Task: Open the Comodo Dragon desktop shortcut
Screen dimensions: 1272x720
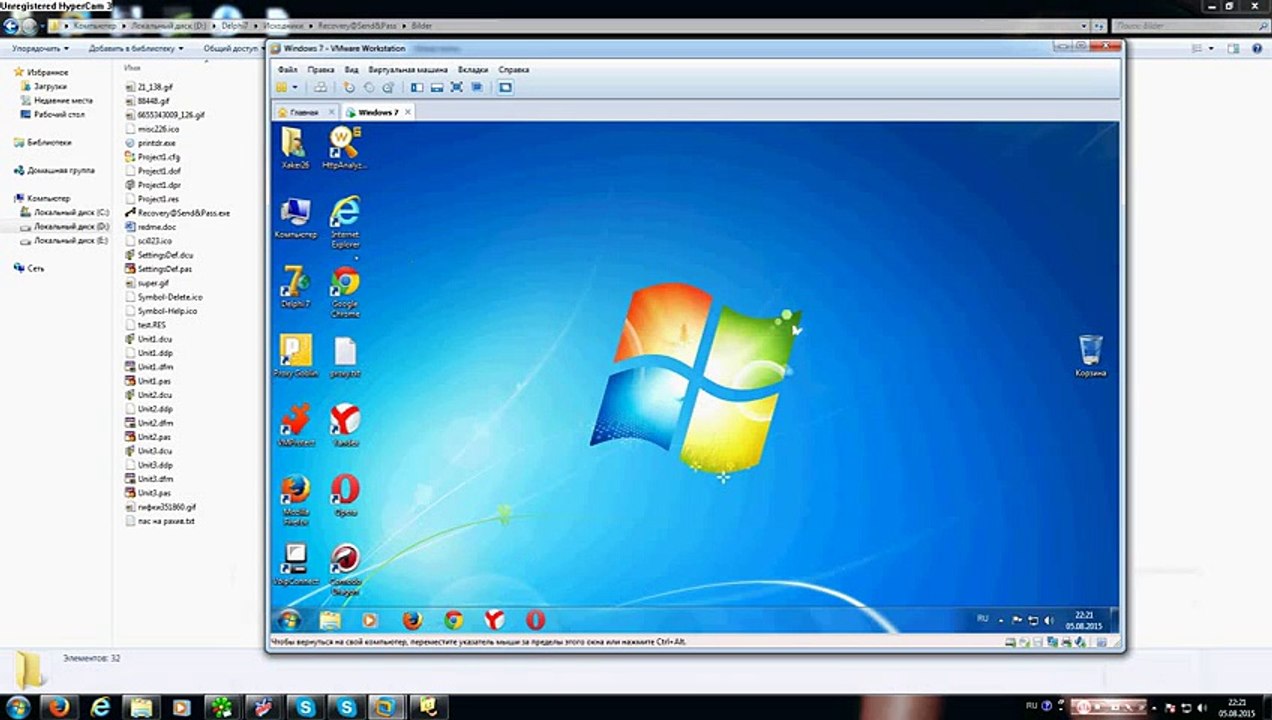Action: (x=345, y=569)
